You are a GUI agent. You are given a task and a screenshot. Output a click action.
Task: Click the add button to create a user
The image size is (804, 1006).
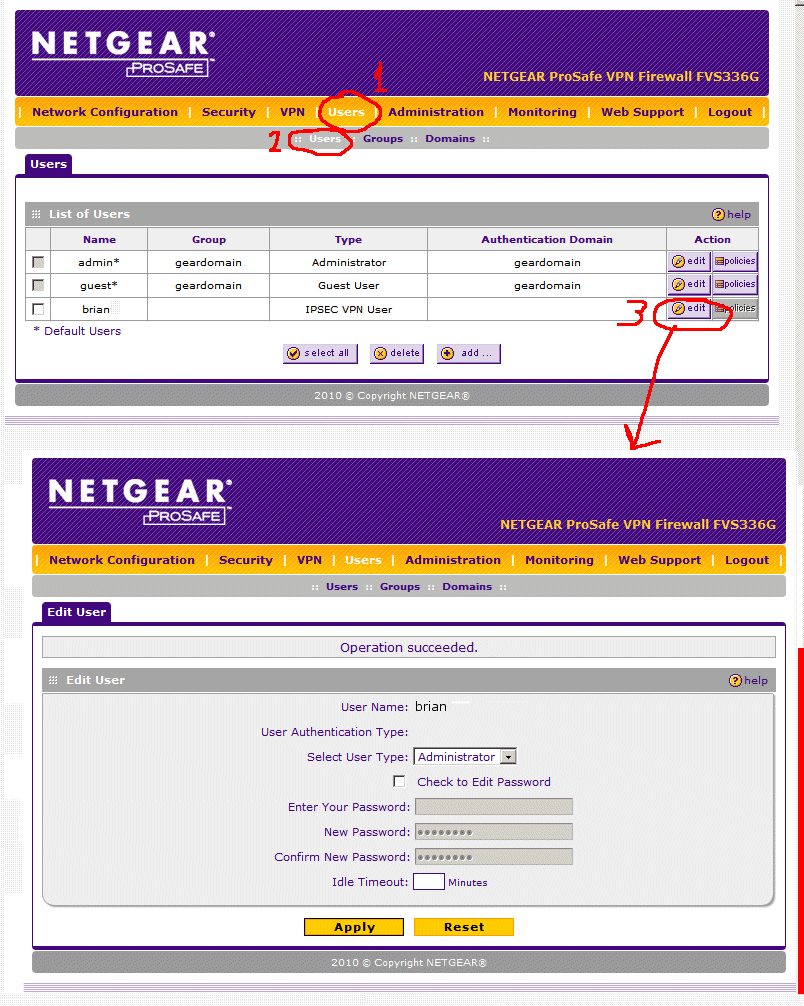(x=469, y=354)
